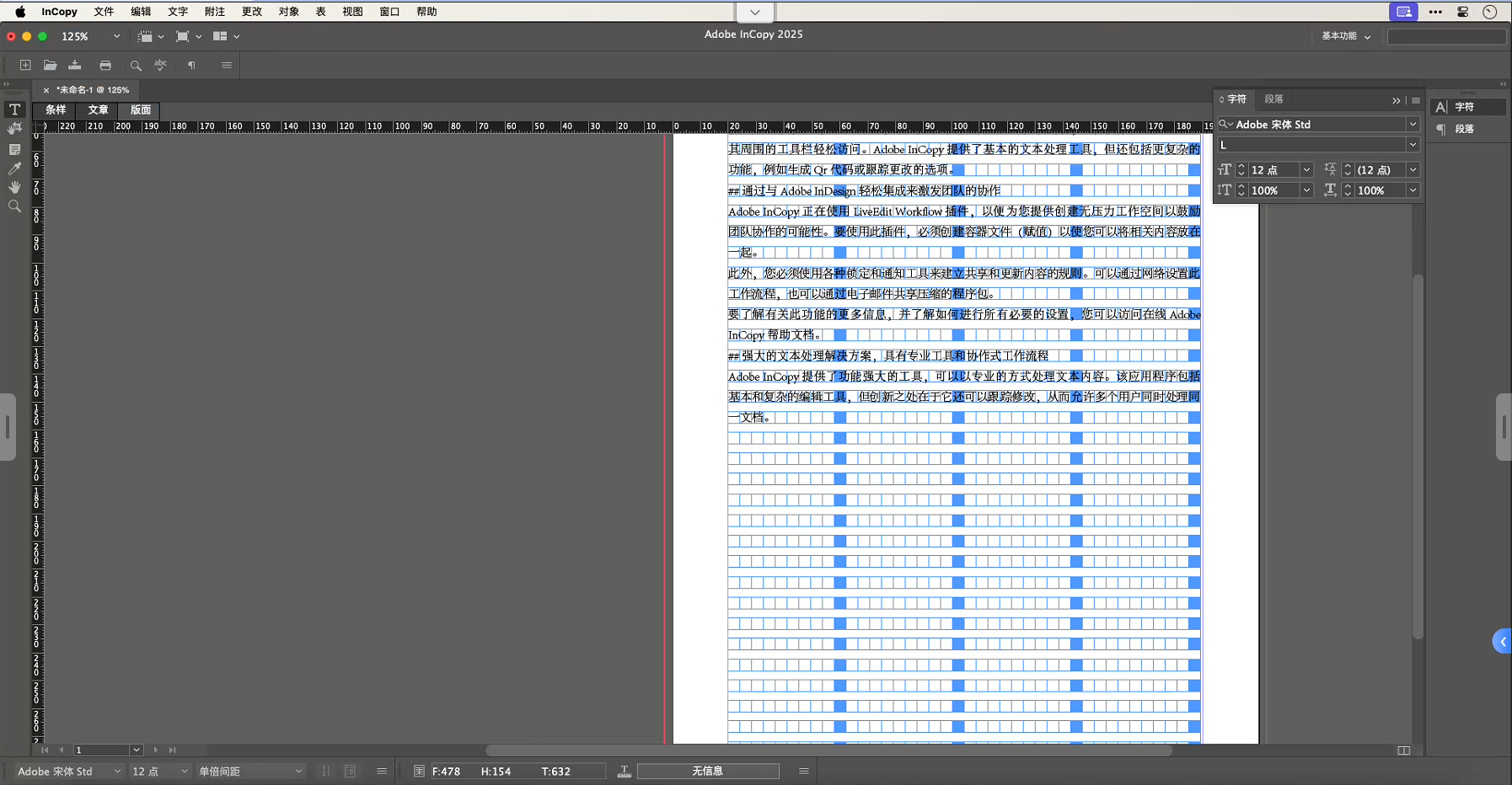This screenshot has height=785, width=1512.
Task: Click the Save document icon
Action: pos(75,65)
